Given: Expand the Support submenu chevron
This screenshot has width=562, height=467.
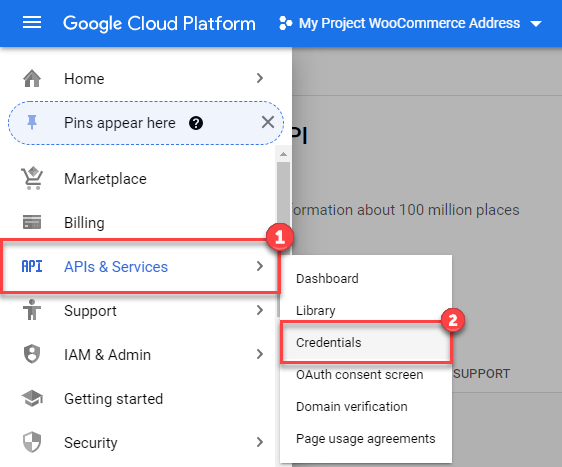Looking at the screenshot, I should point(260,310).
